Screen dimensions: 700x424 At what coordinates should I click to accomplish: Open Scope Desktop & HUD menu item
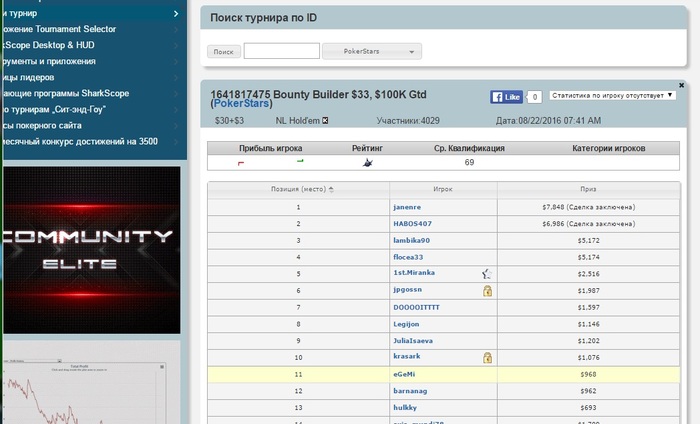(47, 45)
